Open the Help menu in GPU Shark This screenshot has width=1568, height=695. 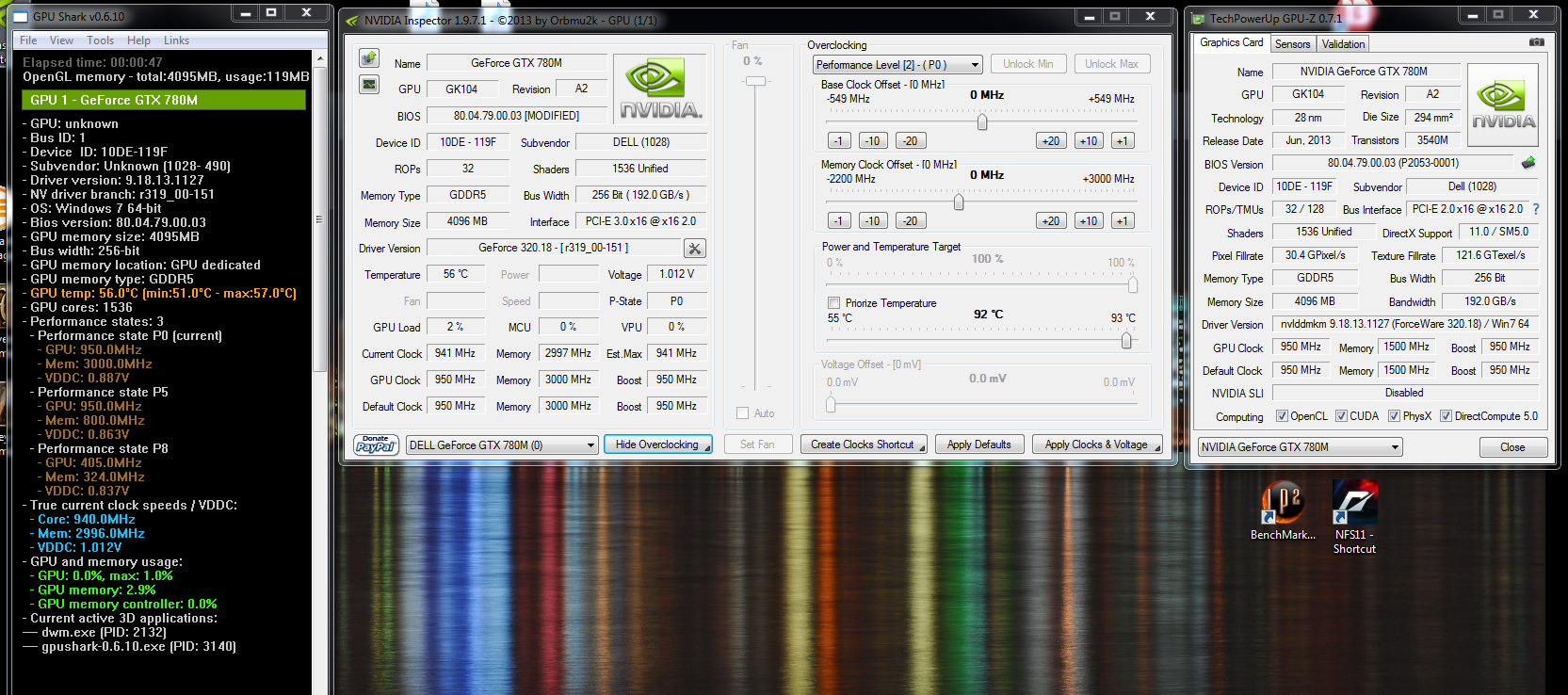point(138,40)
